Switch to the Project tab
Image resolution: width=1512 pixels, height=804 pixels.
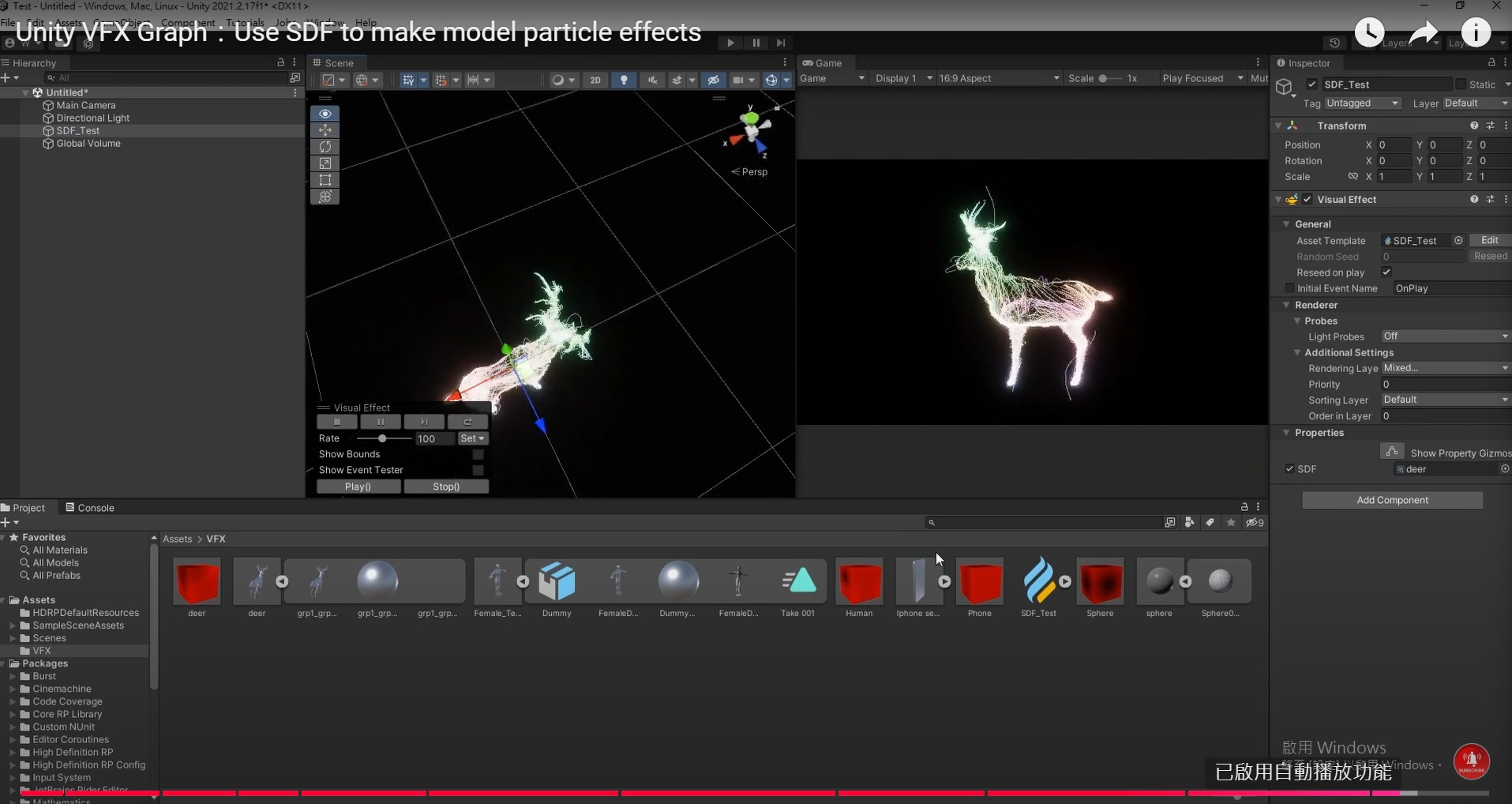click(24, 508)
